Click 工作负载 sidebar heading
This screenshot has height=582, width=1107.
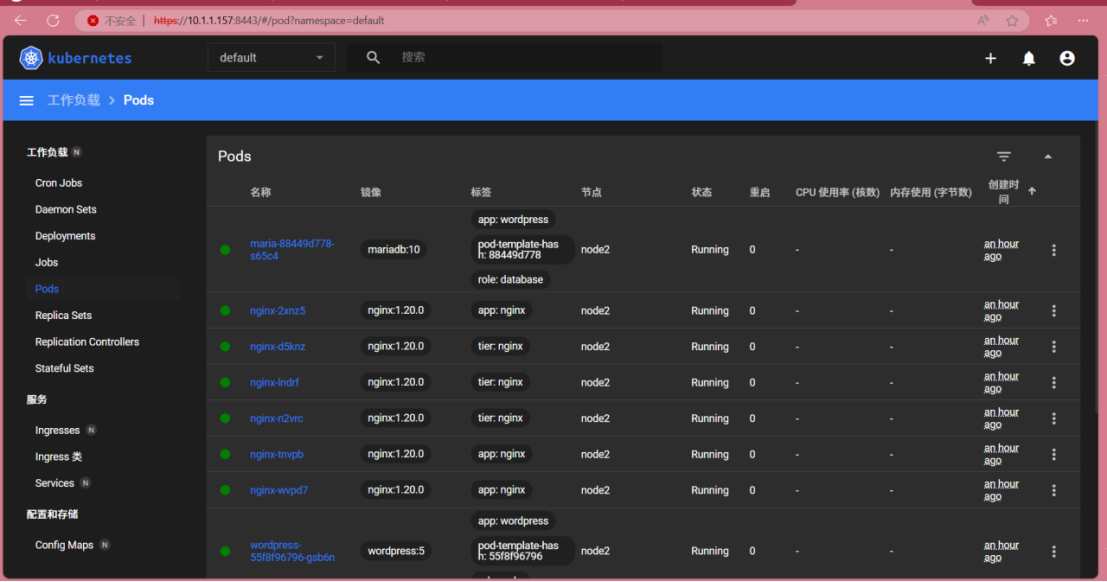[x=47, y=153]
